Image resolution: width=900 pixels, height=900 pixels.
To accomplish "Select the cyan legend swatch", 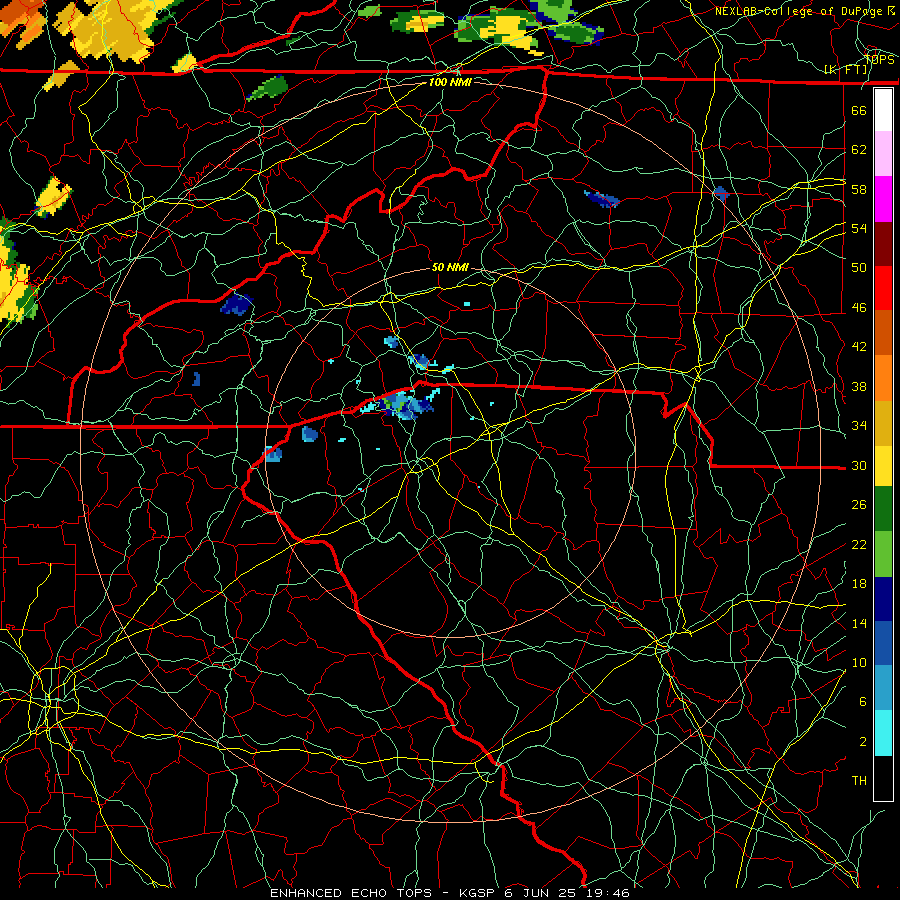I will click(x=883, y=733).
